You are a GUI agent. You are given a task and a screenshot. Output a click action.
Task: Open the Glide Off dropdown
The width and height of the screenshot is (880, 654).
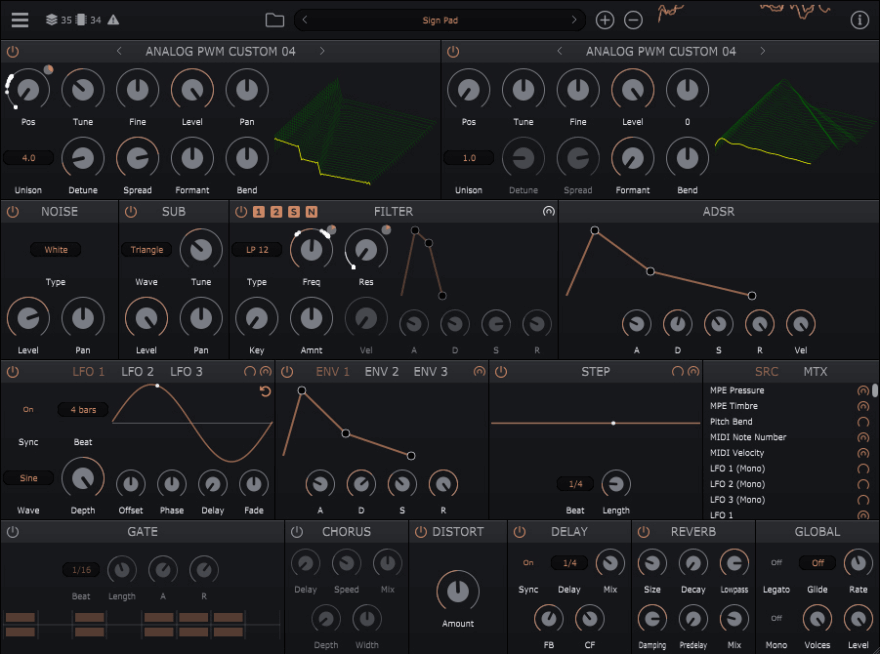point(817,562)
